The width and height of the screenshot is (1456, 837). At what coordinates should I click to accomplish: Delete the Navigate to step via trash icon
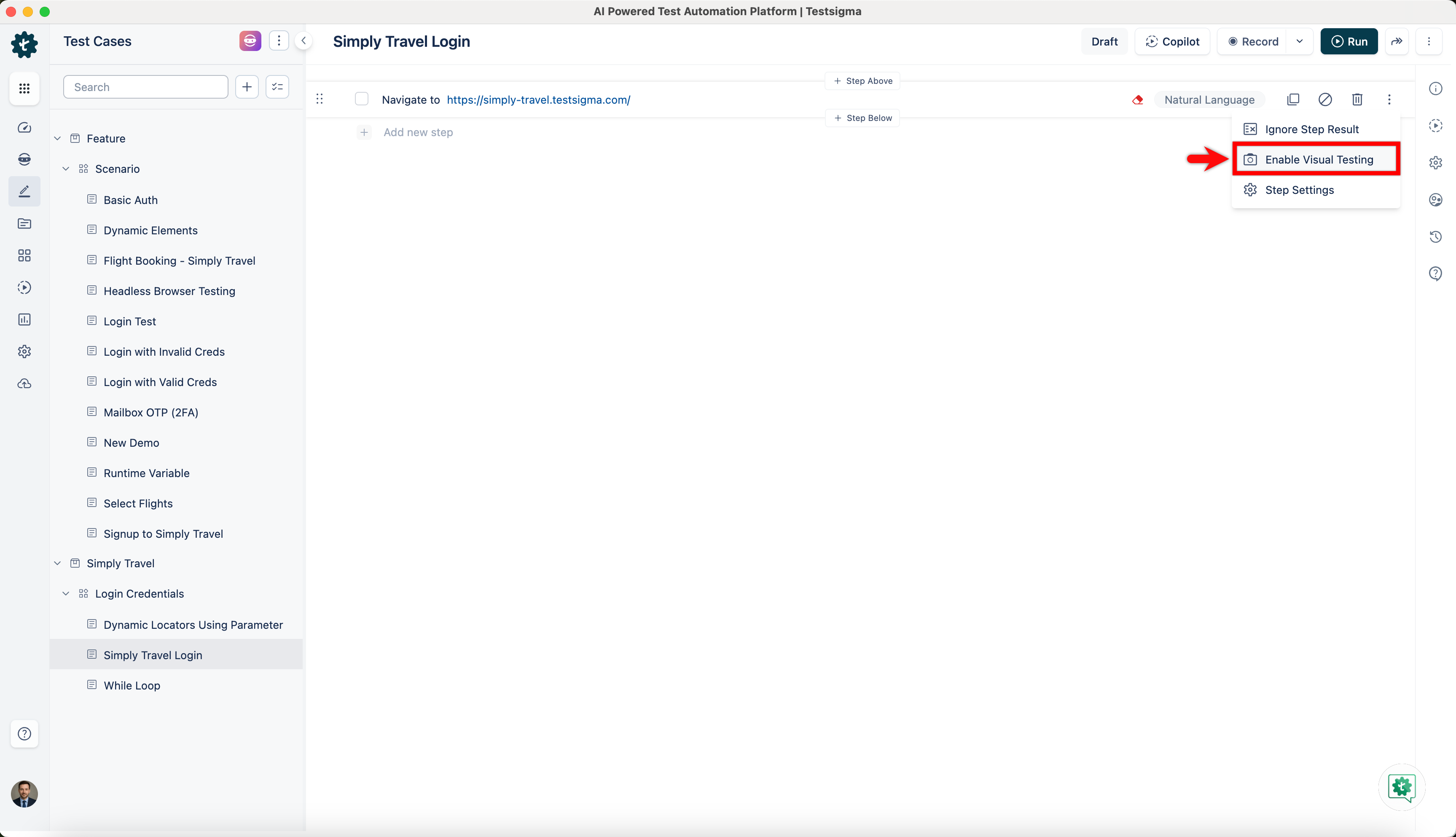pyautogui.click(x=1357, y=99)
